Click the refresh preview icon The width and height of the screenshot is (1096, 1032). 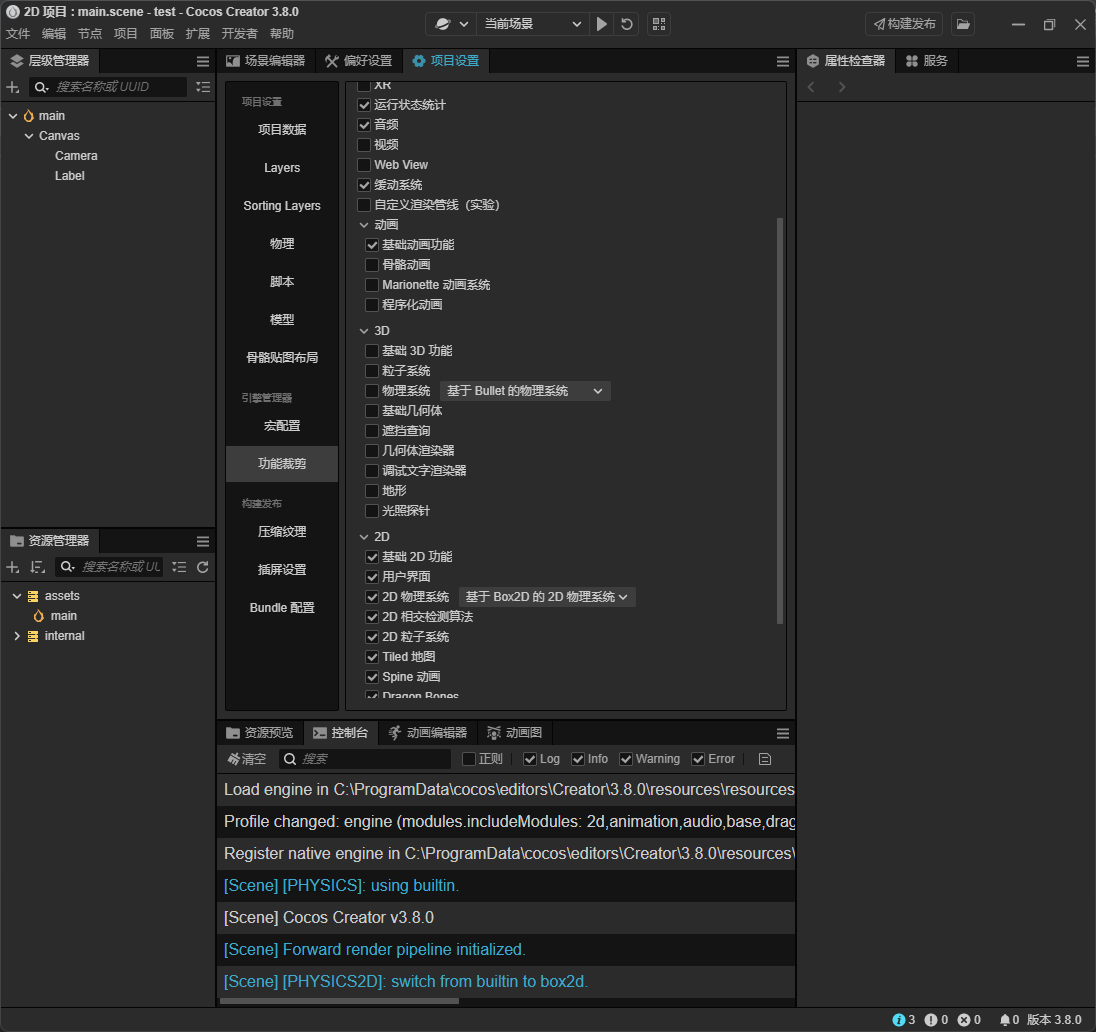pyautogui.click(x=627, y=24)
